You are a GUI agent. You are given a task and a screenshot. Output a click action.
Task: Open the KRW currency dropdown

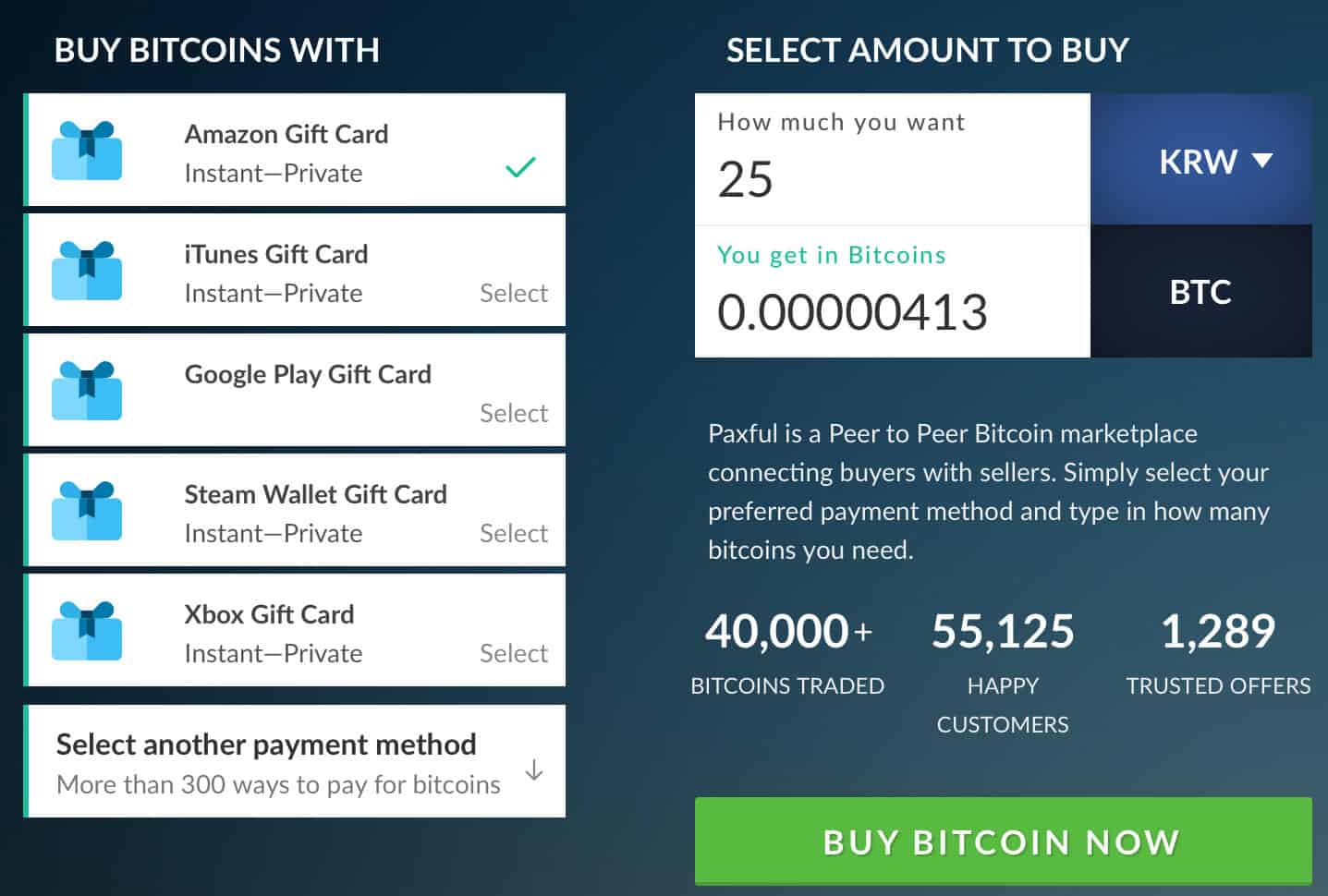click(1201, 159)
